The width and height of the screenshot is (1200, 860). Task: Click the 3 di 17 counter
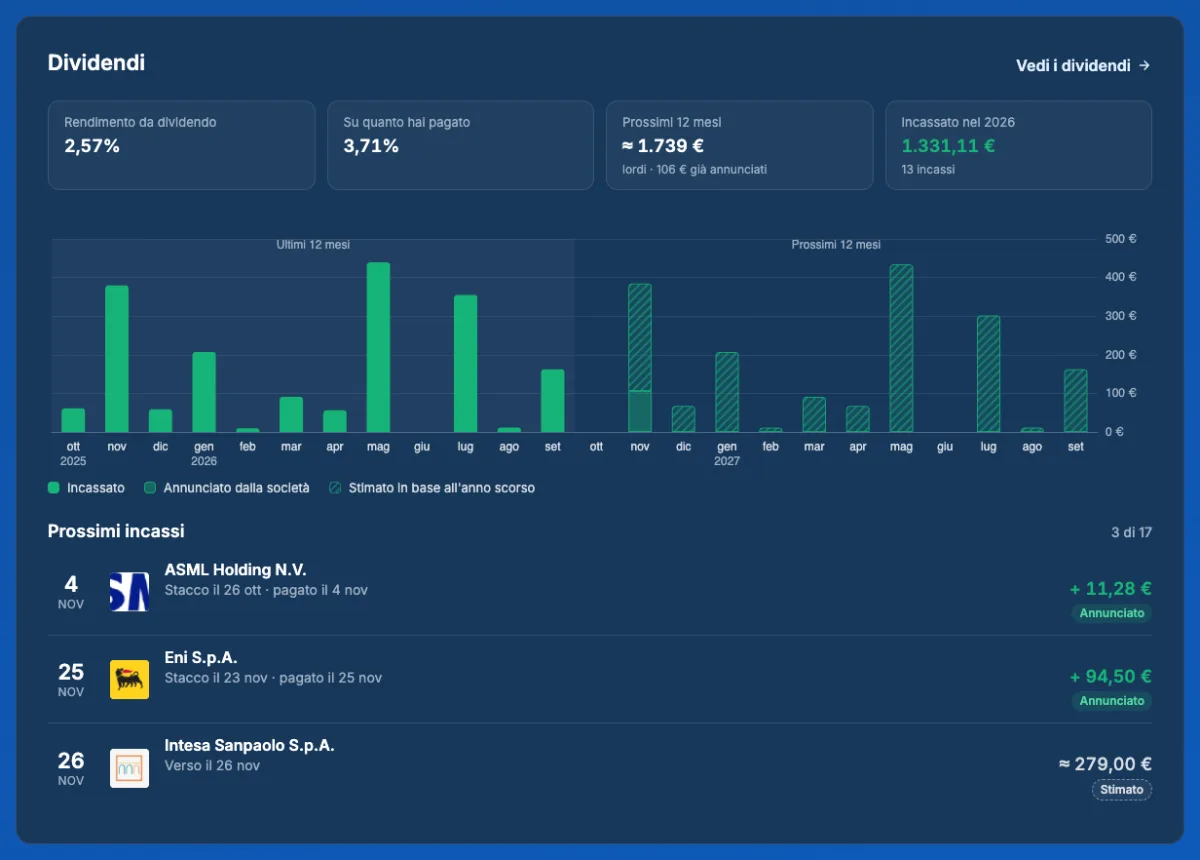pyautogui.click(x=1131, y=532)
